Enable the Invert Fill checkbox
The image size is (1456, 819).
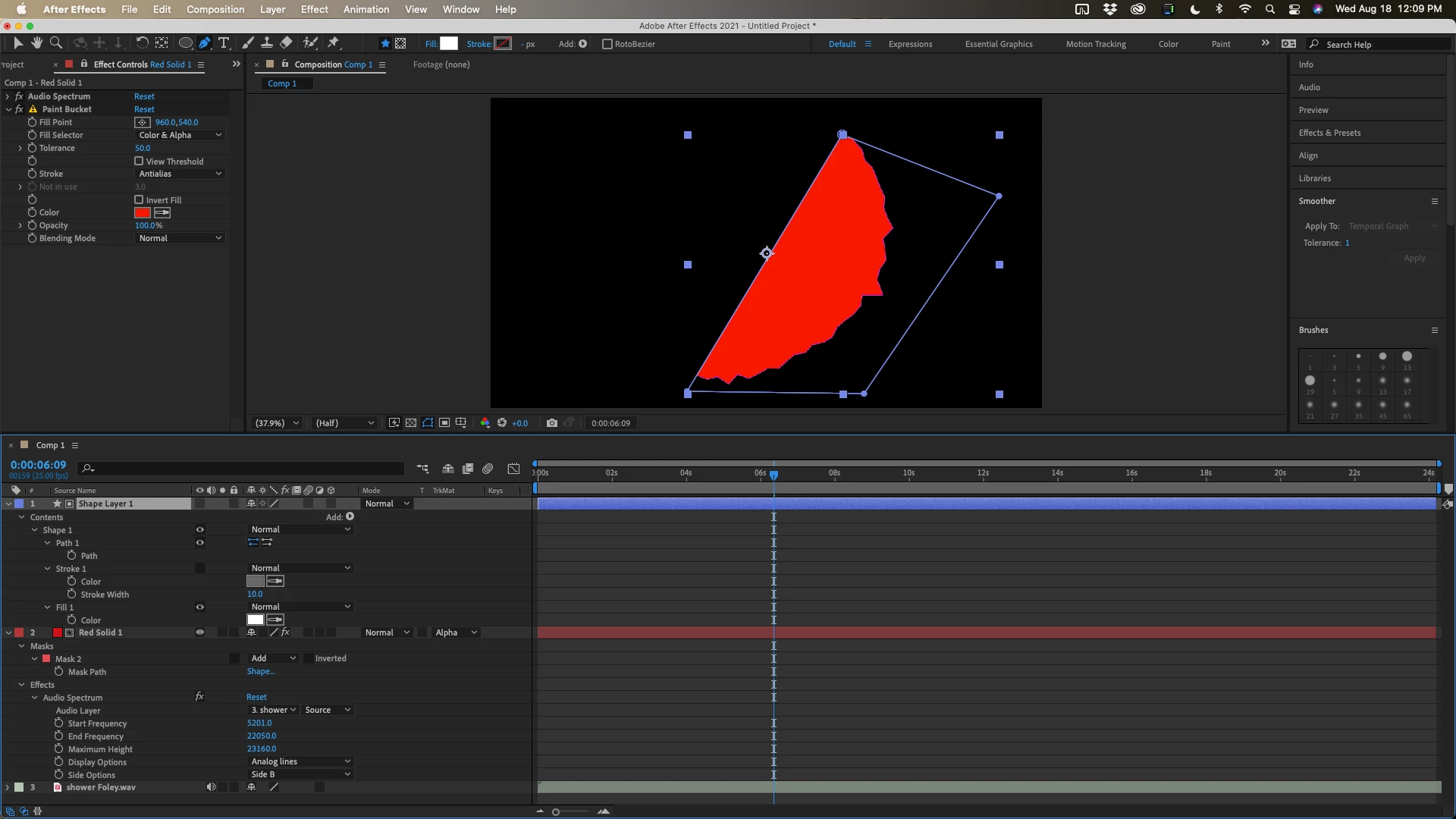139,200
